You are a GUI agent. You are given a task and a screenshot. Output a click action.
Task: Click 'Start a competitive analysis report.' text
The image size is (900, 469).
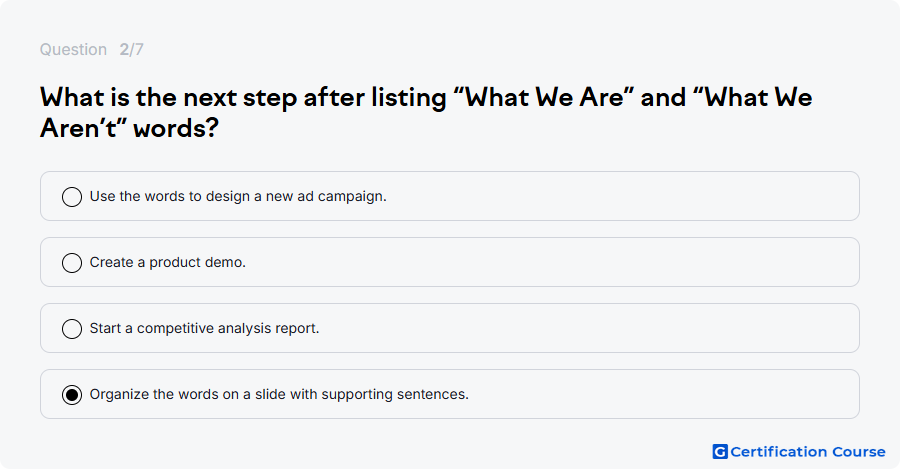[204, 328]
